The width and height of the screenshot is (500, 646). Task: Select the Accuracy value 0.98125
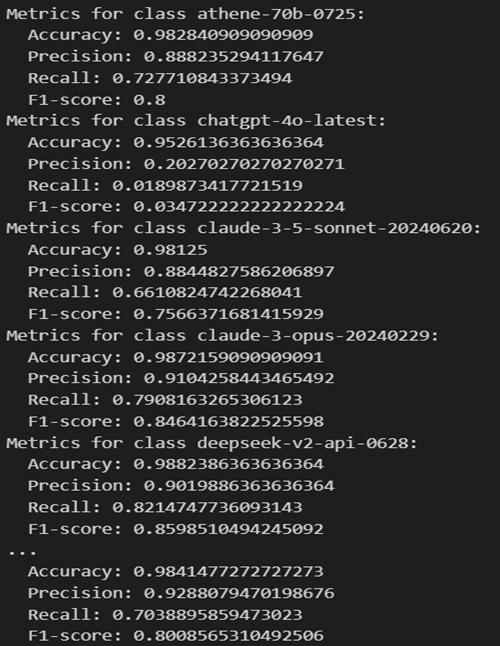[x=170, y=250]
